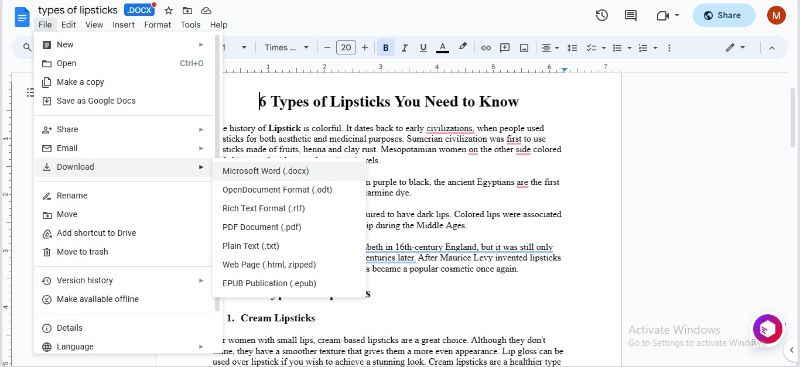Open the View menu
Viewport: 800px width, 367px height.
[94, 25]
